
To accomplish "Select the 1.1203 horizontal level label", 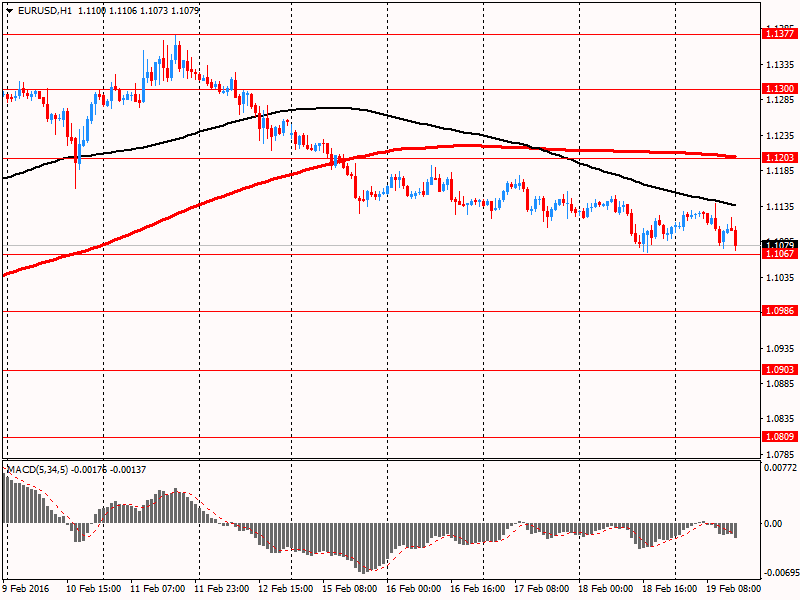I will [x=779, y=158].
